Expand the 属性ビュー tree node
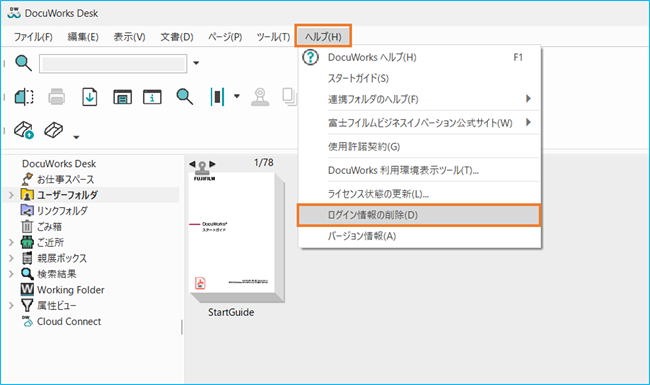The height and width of the screenshot is (385, 650). 11,306
